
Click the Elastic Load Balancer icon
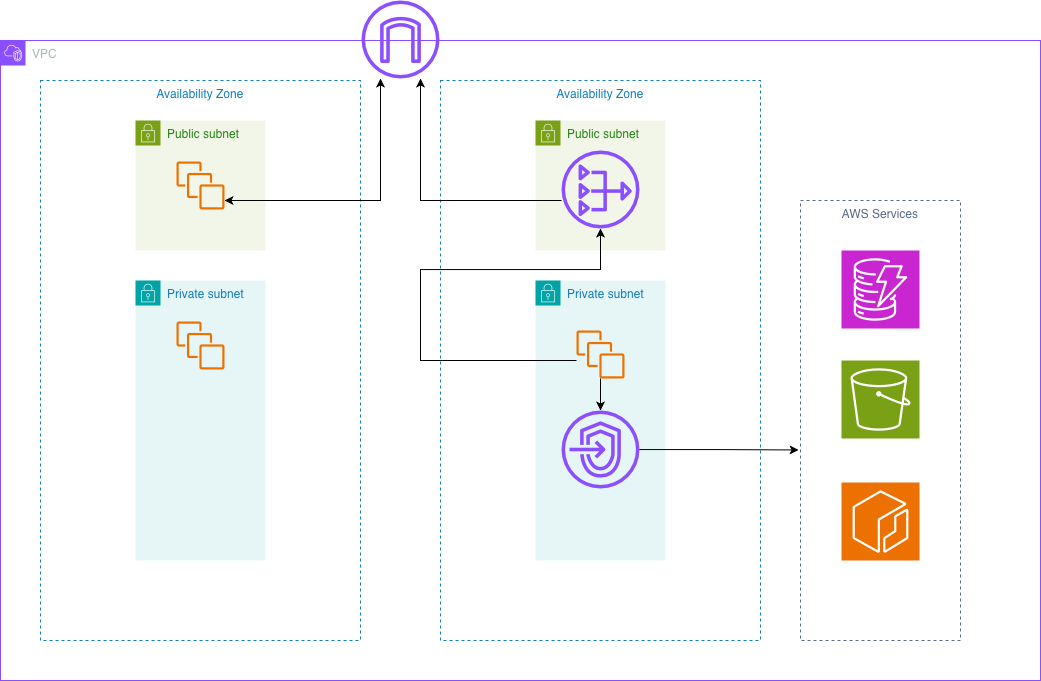pos(600,189)
